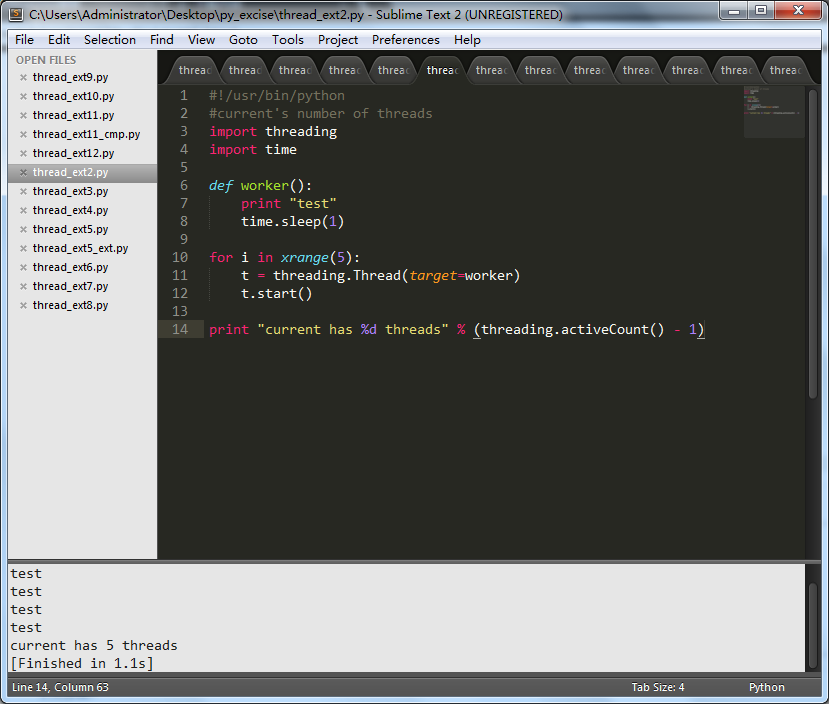
Task: Close thread_ext6.py with its x icon
Action: 23,268
